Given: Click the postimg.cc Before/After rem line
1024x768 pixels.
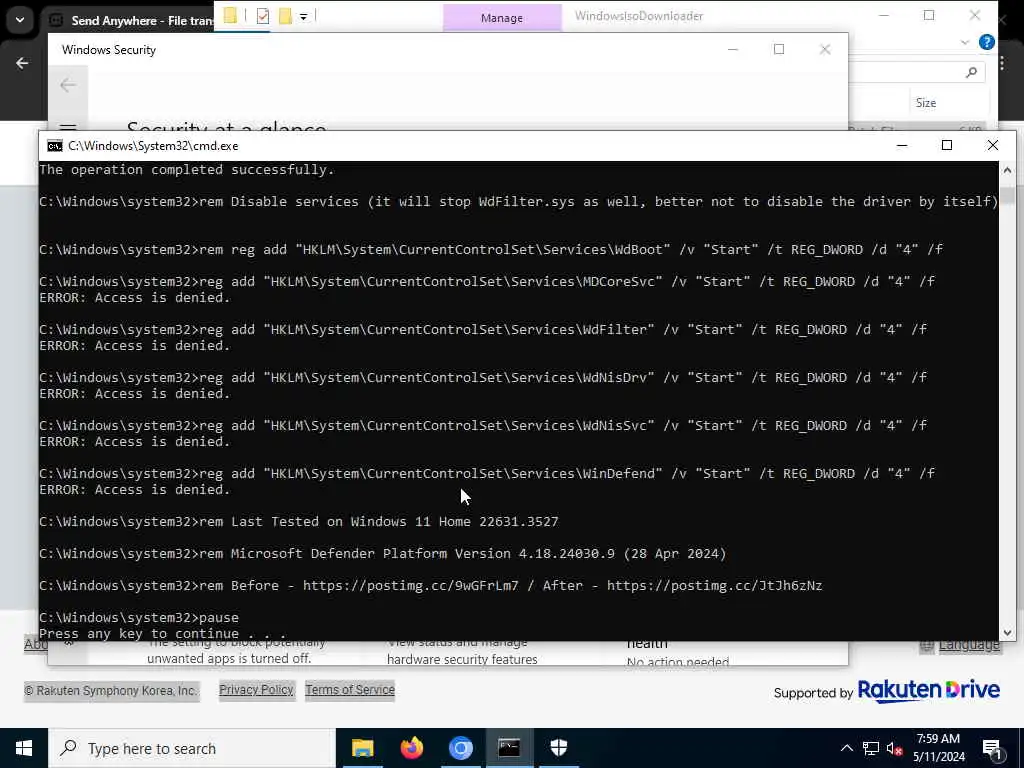Looking at the screenshot, I should coord(430,586).
